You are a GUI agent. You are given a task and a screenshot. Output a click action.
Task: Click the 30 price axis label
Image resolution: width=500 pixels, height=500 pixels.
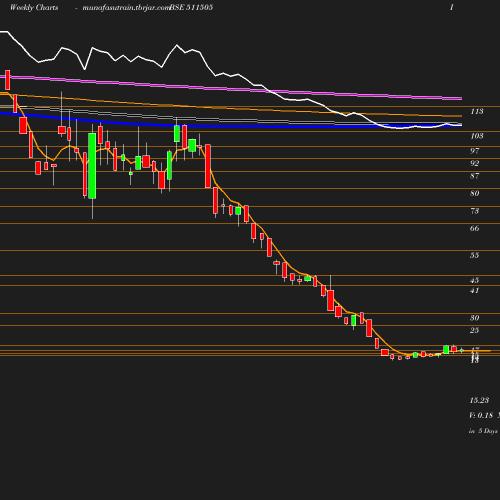(475, 318)
